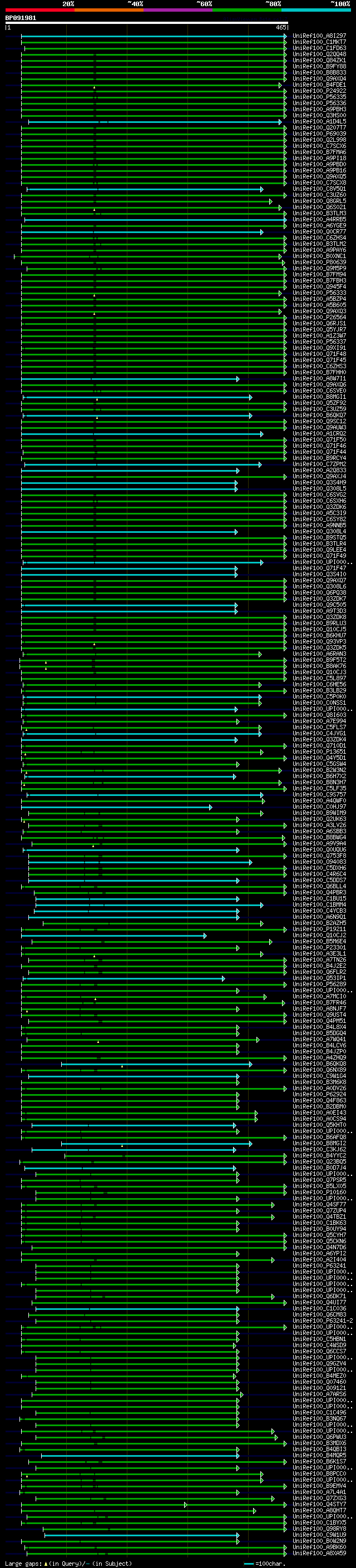Click label UniRef100_Q4SF77
Image resolution: width=356 pixels, height=1568 pixels.
pos(319,1205)
